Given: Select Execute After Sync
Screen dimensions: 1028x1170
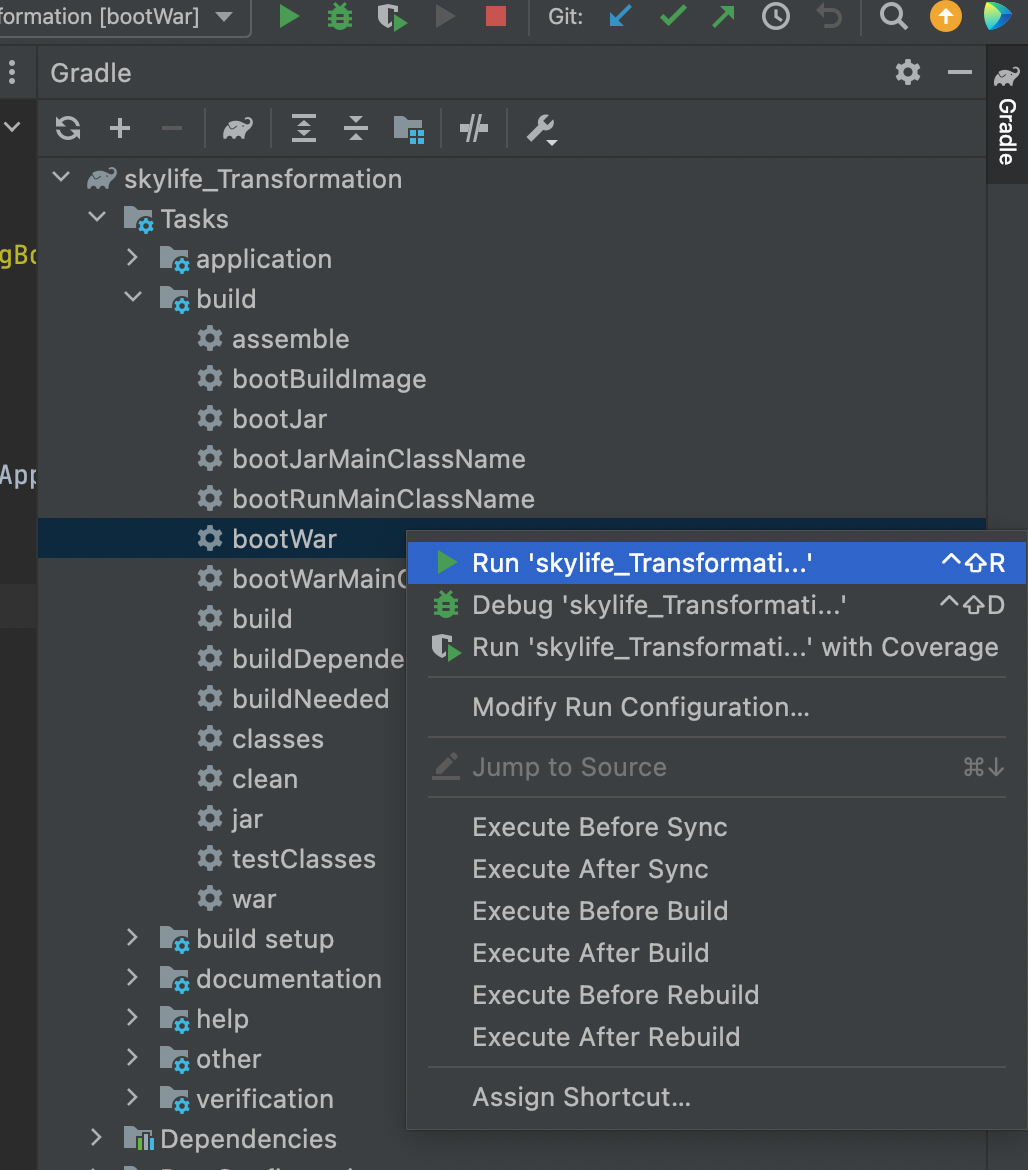Looking at the screenshot, I should pyautogui.click(x=716, y=869).
